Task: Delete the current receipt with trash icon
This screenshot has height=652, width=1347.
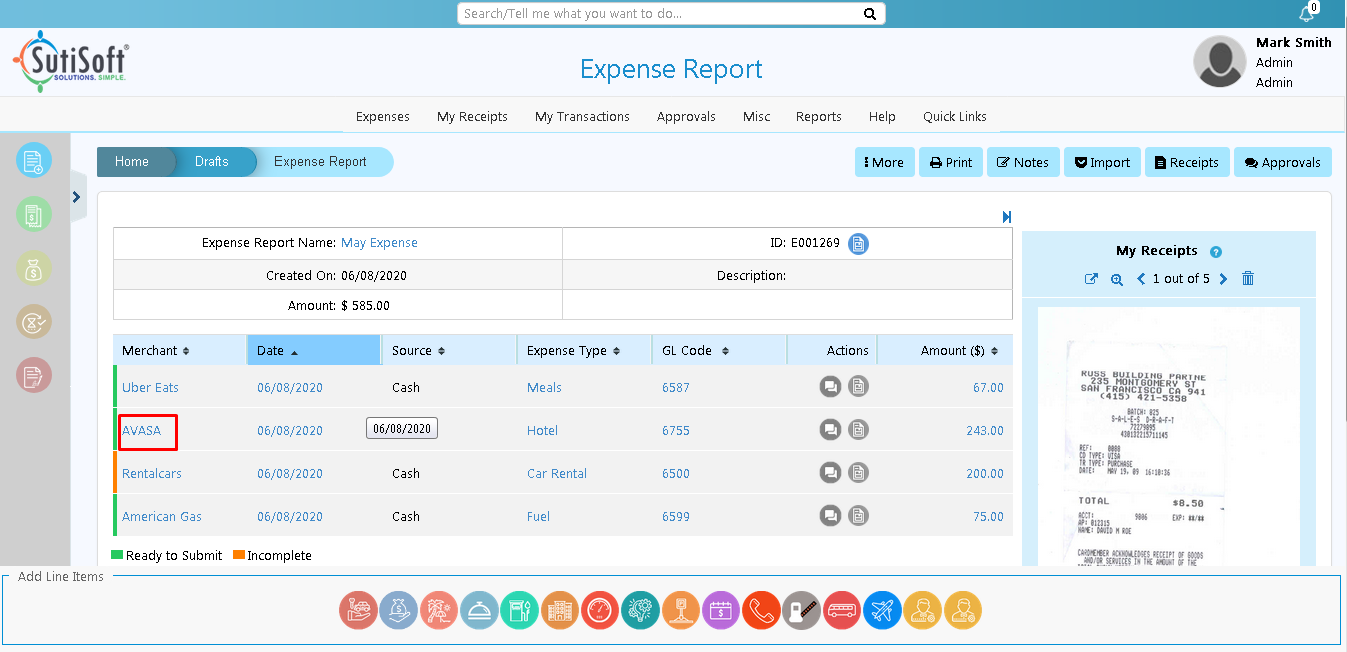Action: click(1248, 278)
